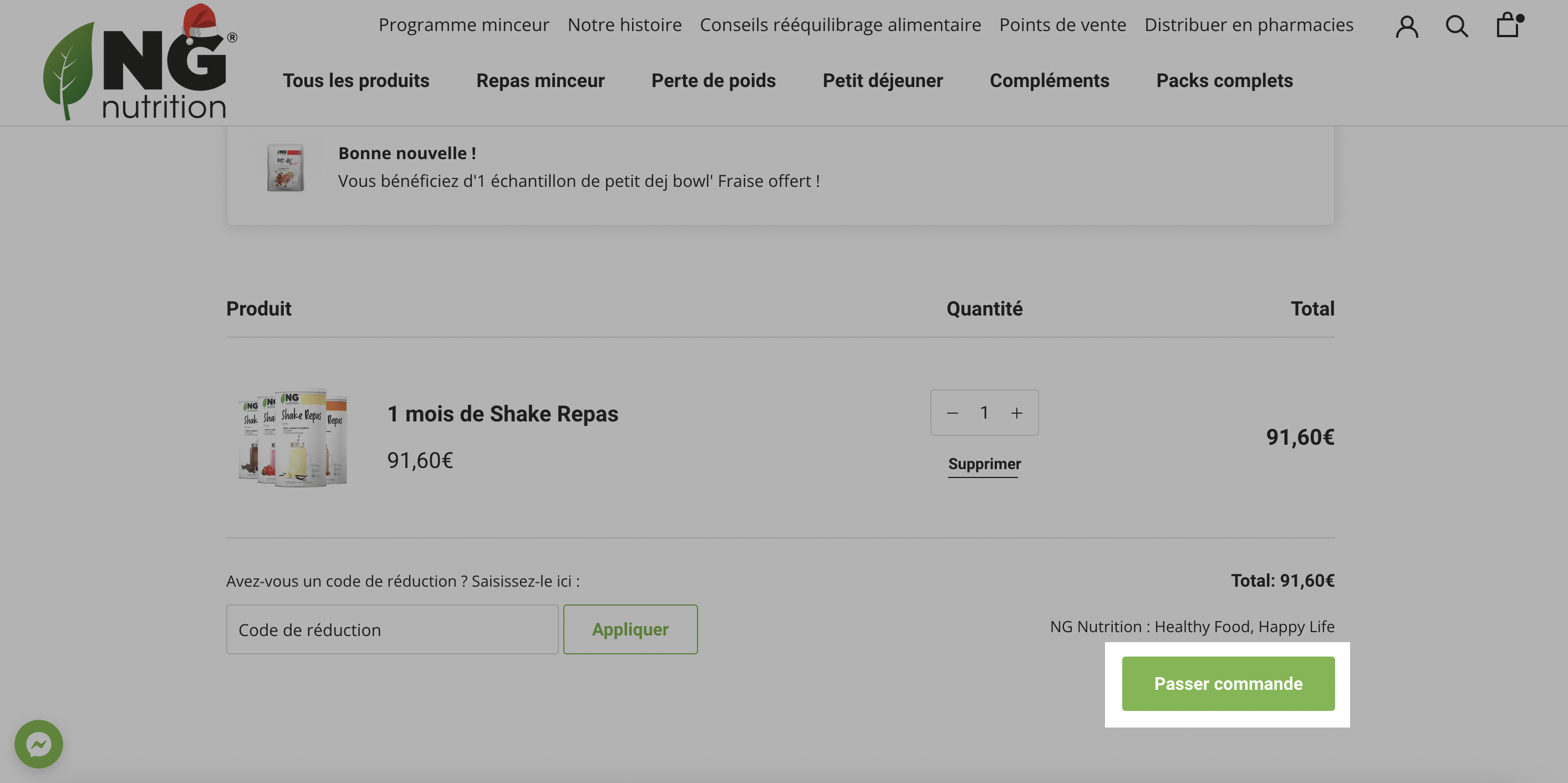Click the Appliquer discount button
1568x783 pixels.
pyautogui.click(x=630, y=629)
